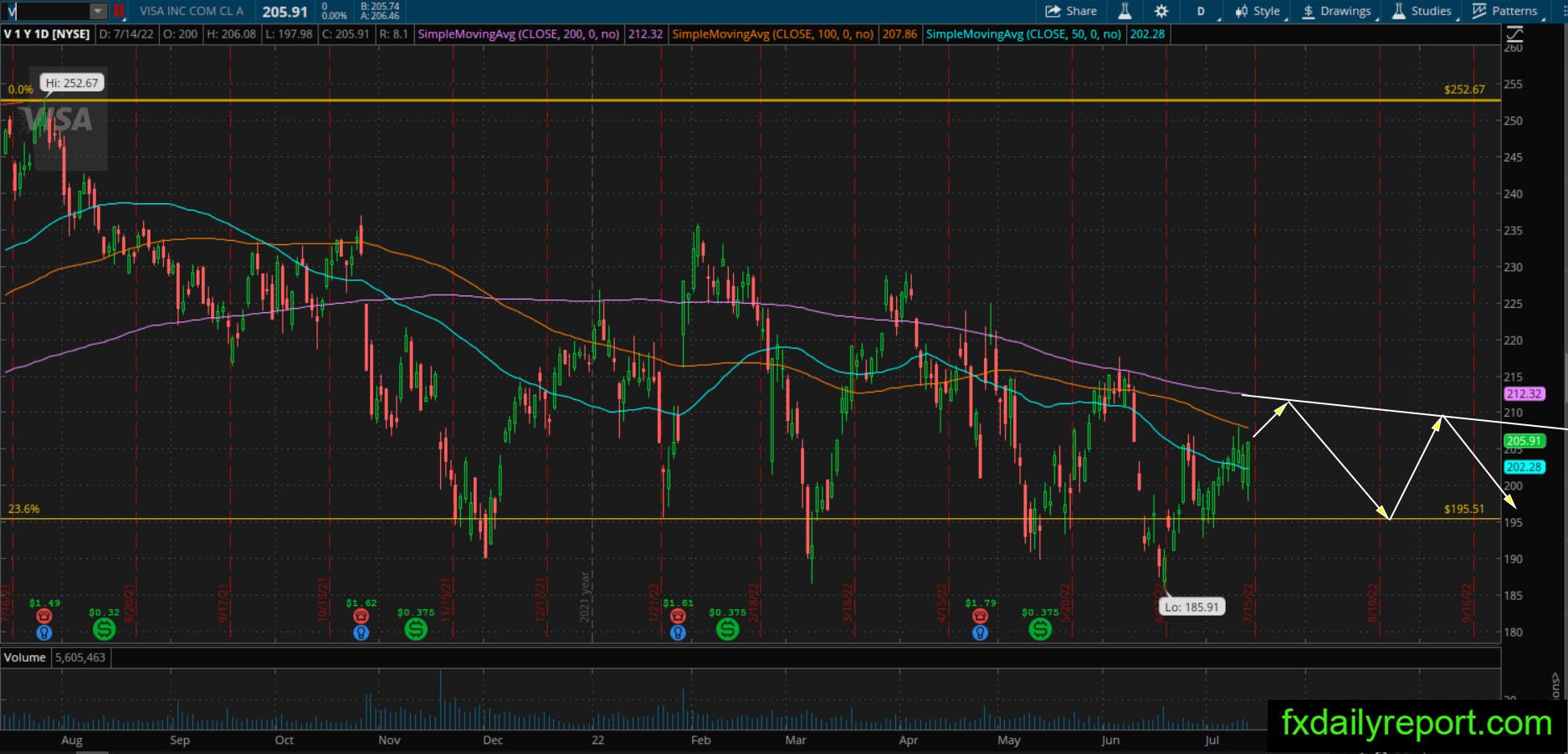
Task: Click the volume value 5,605,463
Action: 80,658
